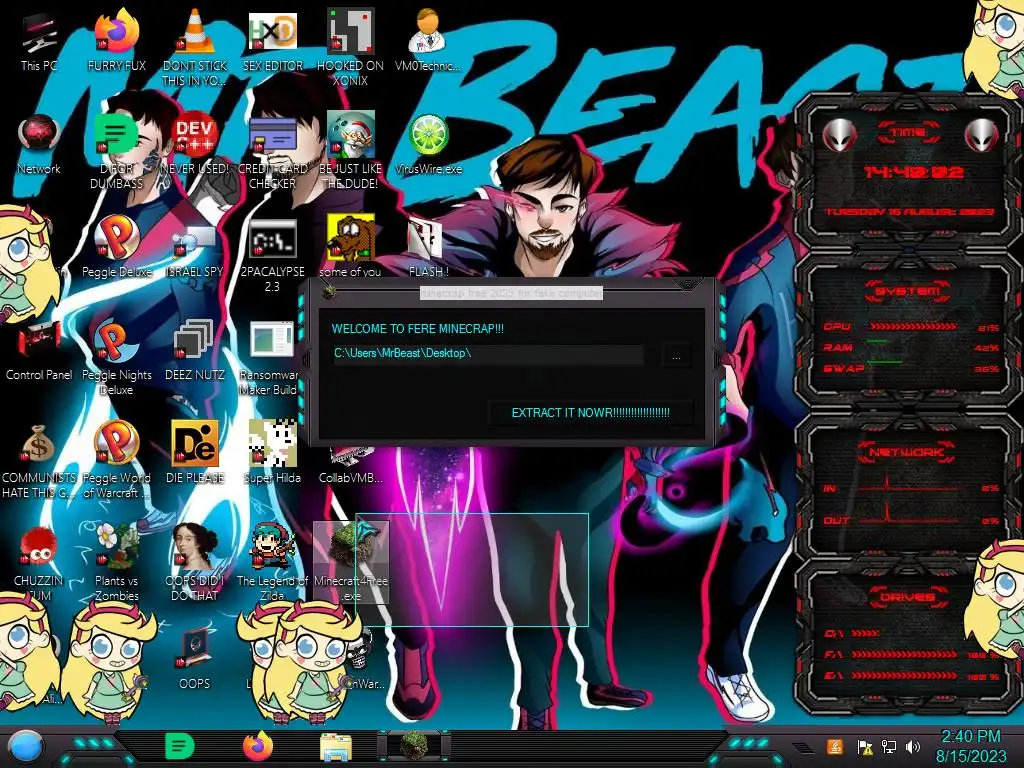Open the ISRAEL SPY desktop shortcut

click(x=195, y=248)
